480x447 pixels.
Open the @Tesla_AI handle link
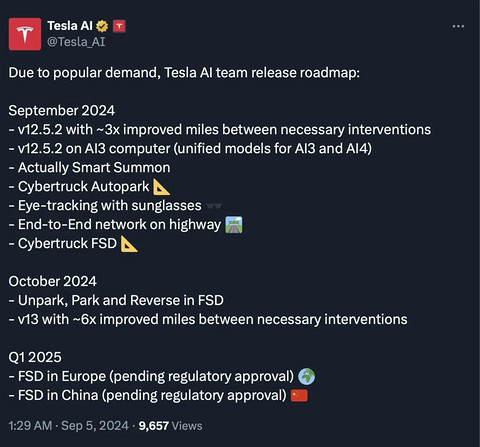pos(76,42)
